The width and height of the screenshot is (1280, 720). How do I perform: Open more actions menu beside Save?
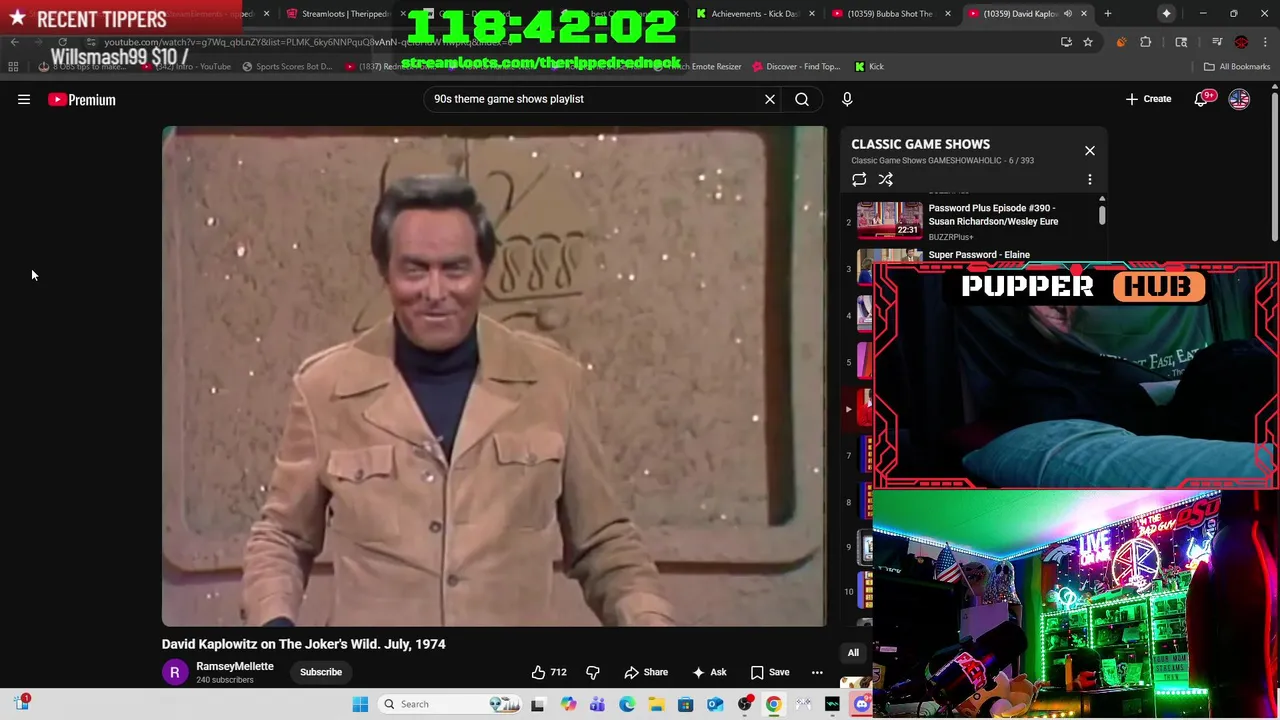[817, 672]
